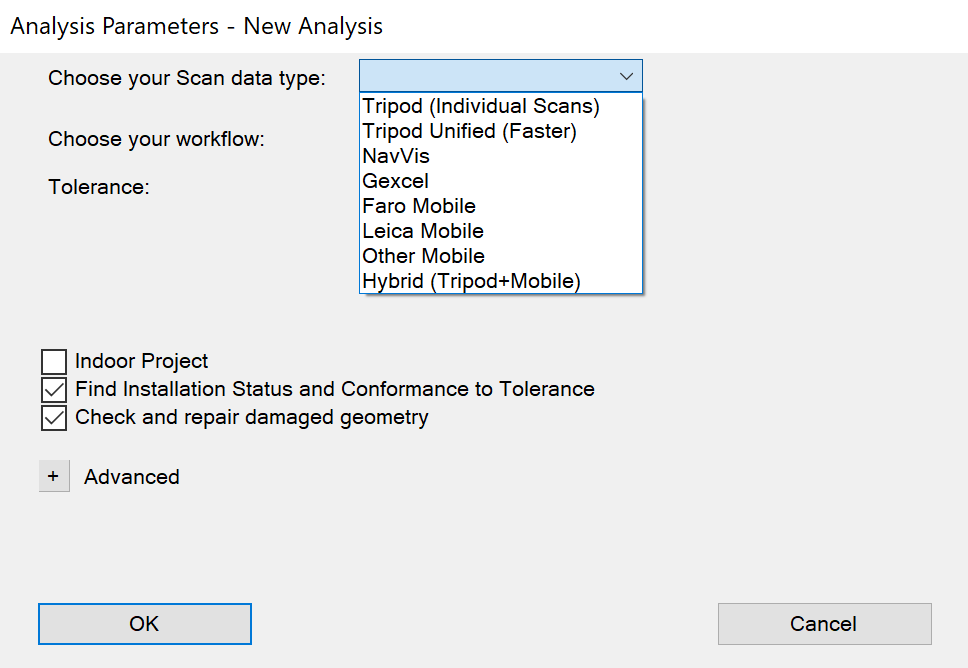Image resolution: width=968 pixels, height=668 pixels.
Task: Expand Advanced section with plus button
Action: [54, 477]
